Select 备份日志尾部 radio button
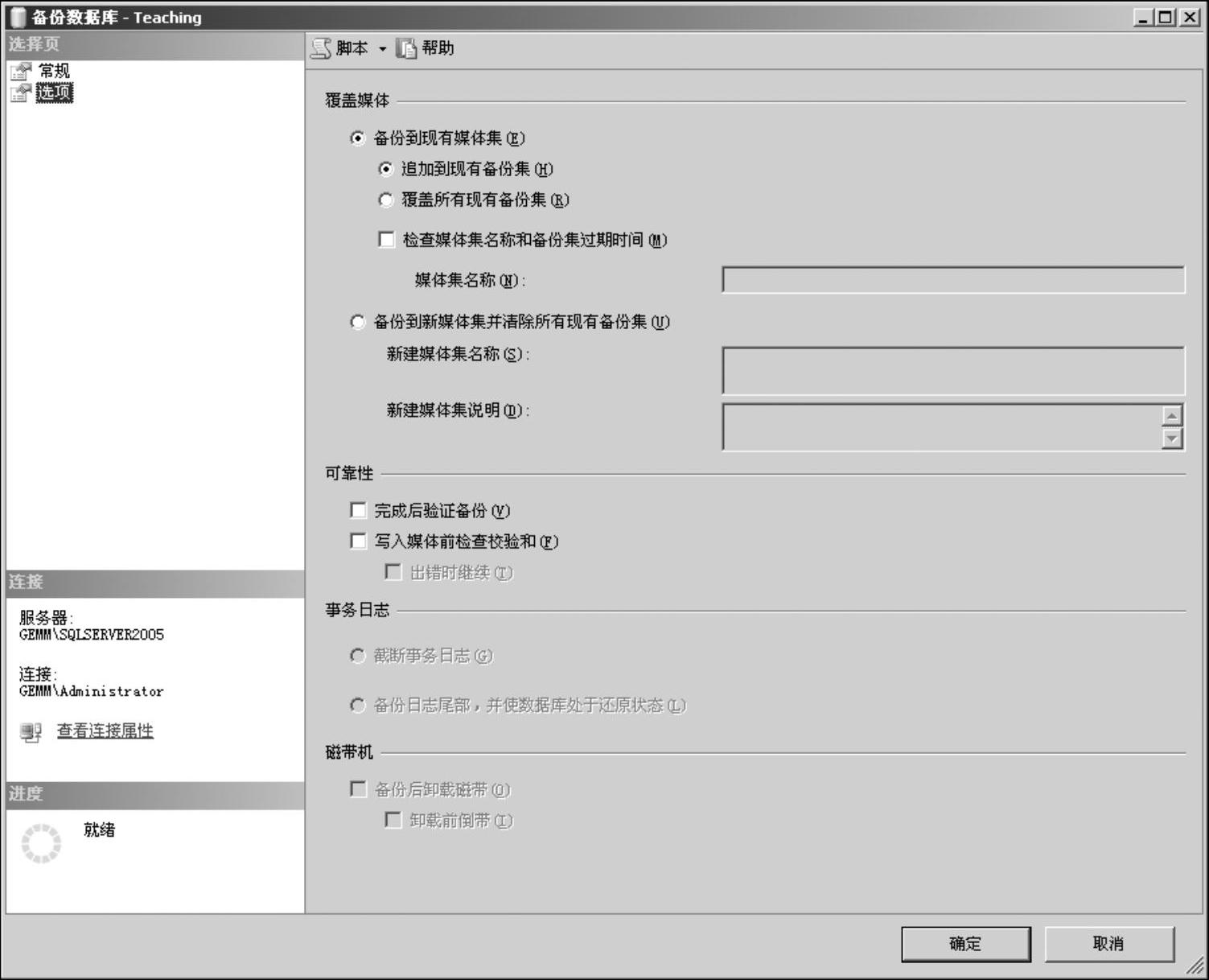This screenshot has width=1209, height=980. coord(358,706)
